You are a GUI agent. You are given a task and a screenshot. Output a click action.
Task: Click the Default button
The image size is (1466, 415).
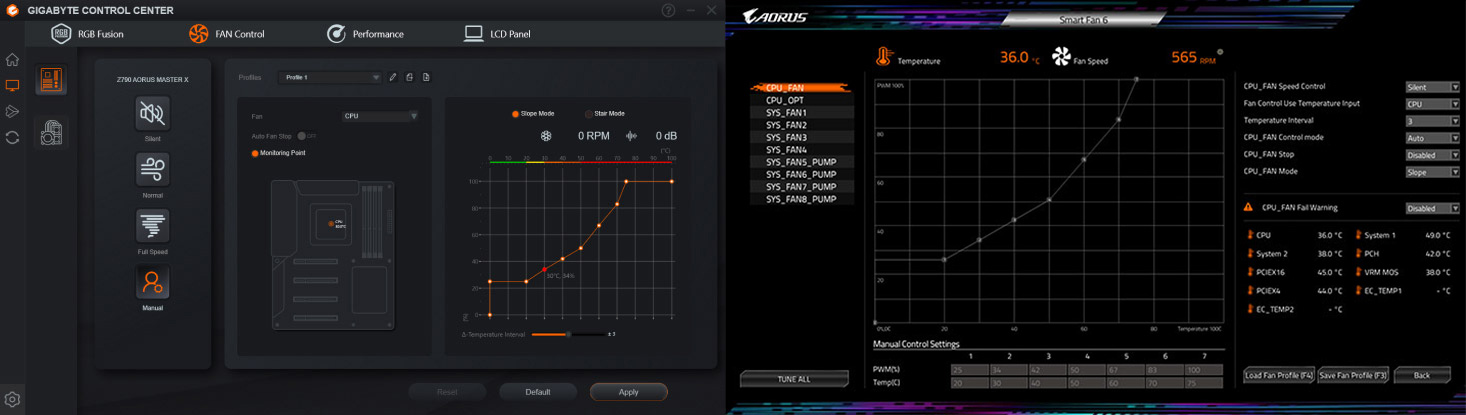click(x=538, y=392)
